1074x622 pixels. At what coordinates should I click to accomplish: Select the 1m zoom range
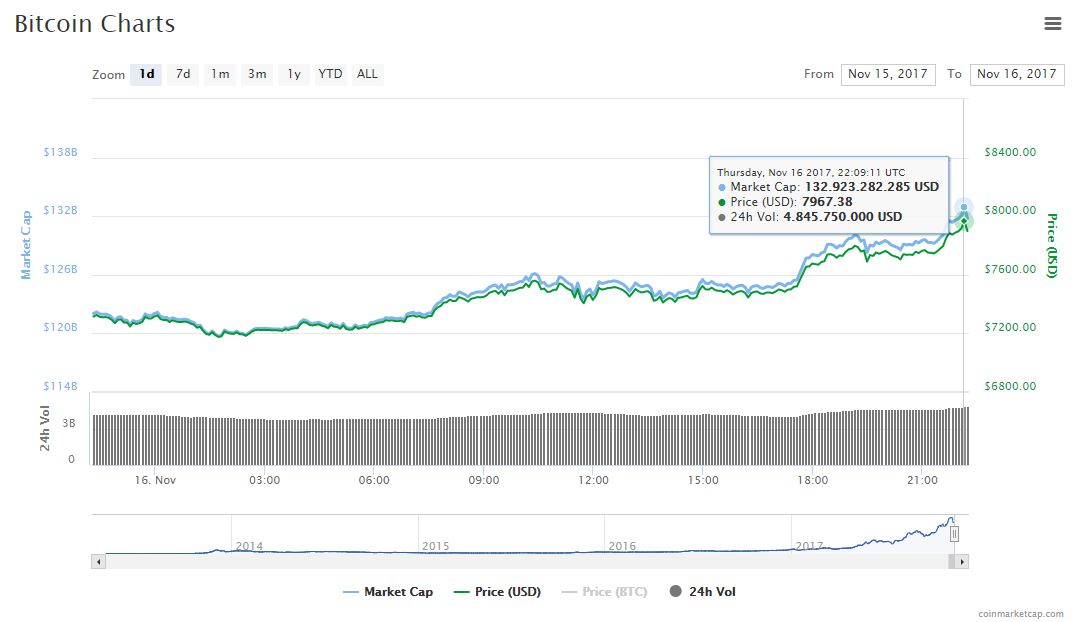click(x=220, y=74)
